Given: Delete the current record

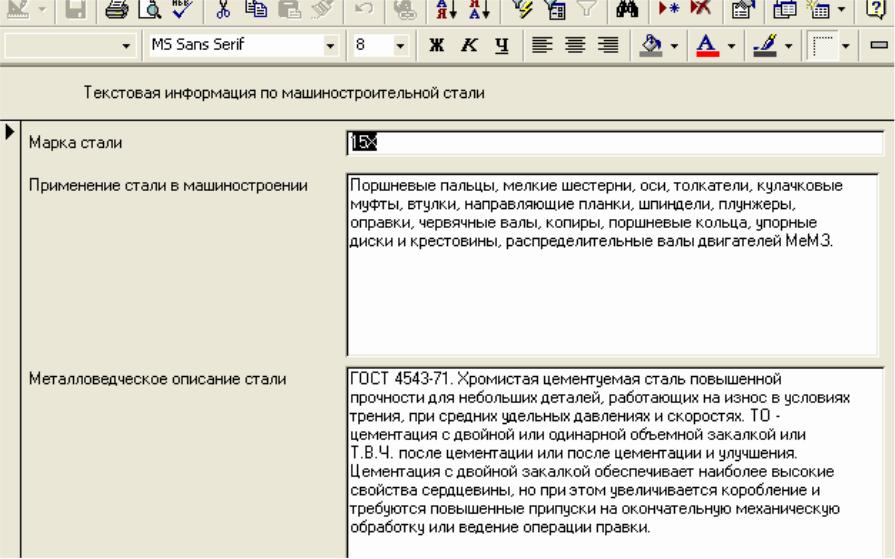Looking at the screenshot, I should point(701,9).
